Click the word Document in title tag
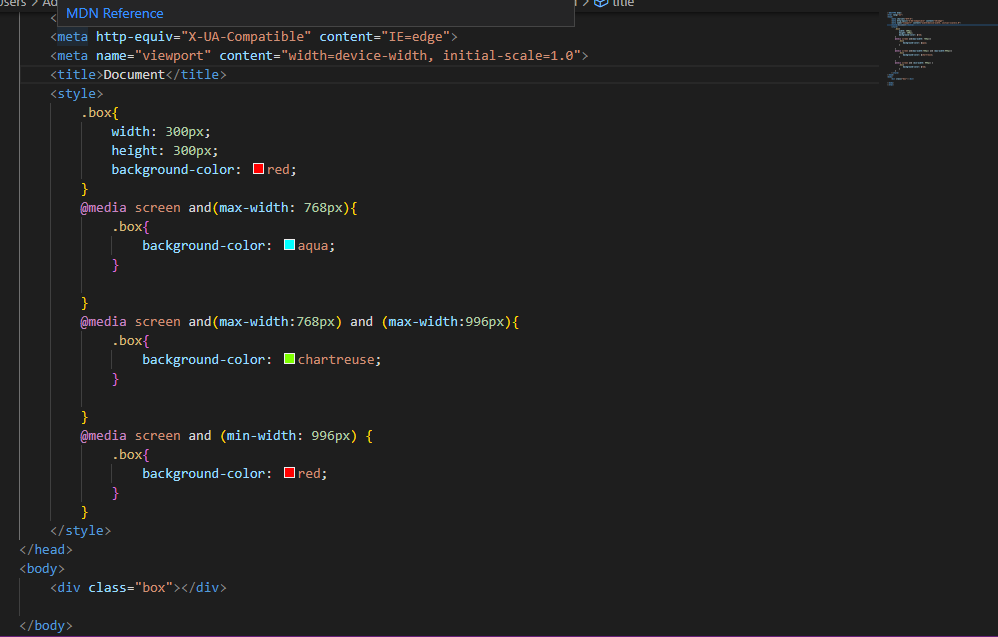This screenshot has height=637, width=998. (134, 74)
